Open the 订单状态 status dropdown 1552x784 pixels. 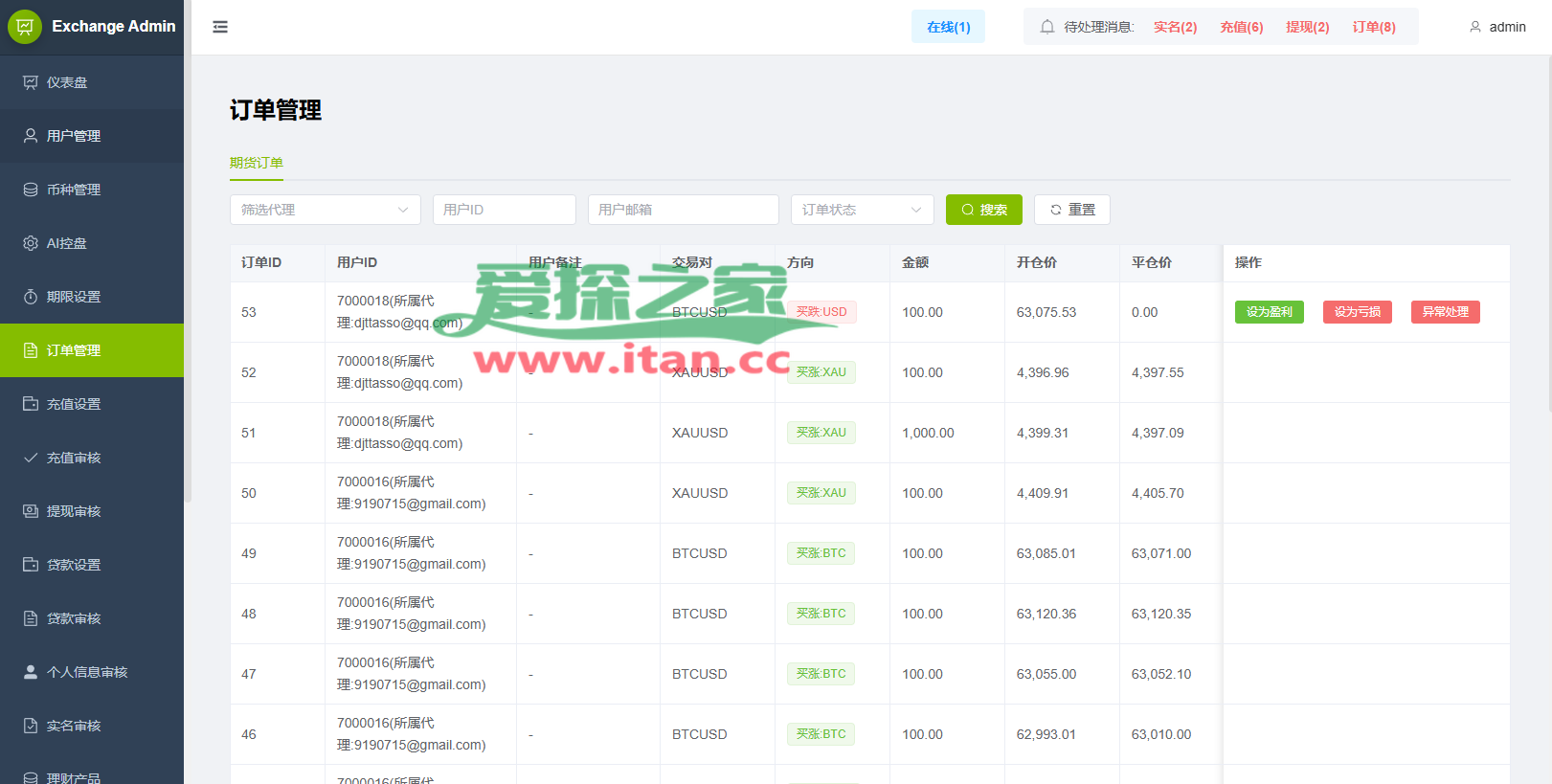[862, 210]
